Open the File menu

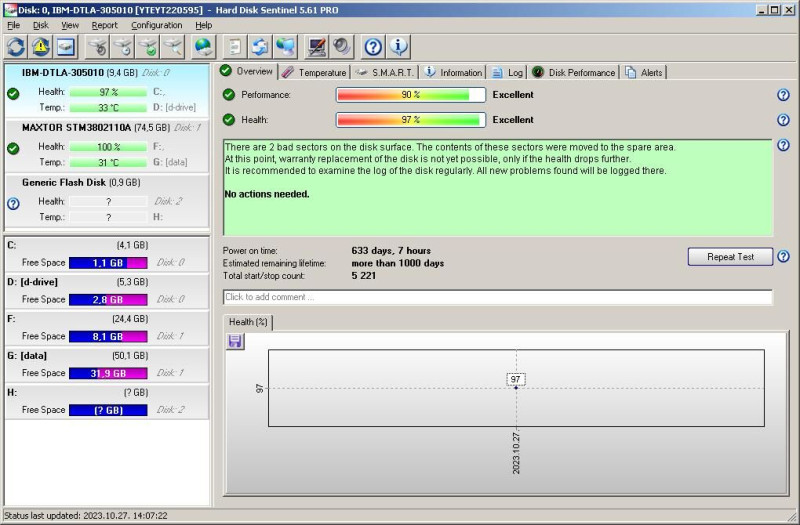(13, 25)
